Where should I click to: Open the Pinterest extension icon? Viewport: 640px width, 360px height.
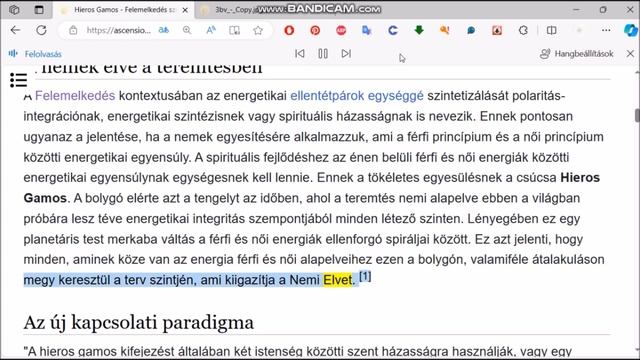click(315, 30)
